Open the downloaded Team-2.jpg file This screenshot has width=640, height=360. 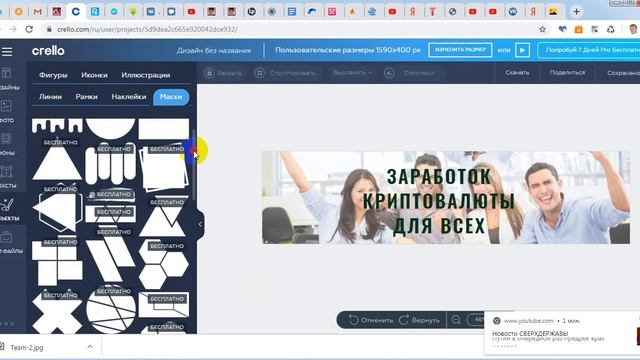(27, 348)
